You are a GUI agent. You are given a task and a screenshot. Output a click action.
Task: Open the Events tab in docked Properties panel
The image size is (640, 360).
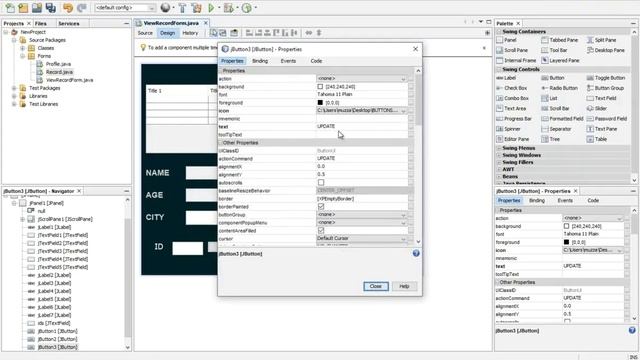point(565,200)
